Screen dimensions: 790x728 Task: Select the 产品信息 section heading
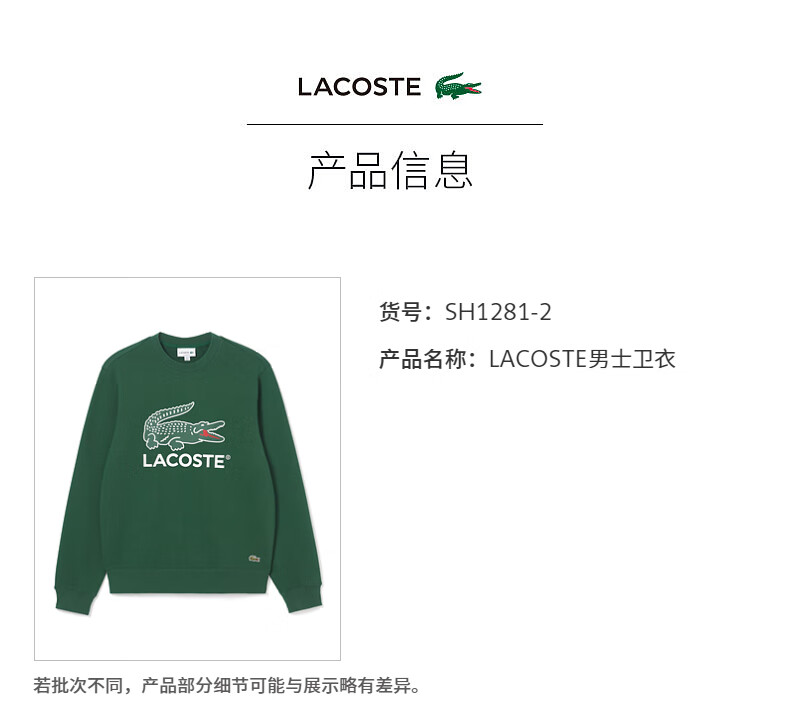click(390, 170)
